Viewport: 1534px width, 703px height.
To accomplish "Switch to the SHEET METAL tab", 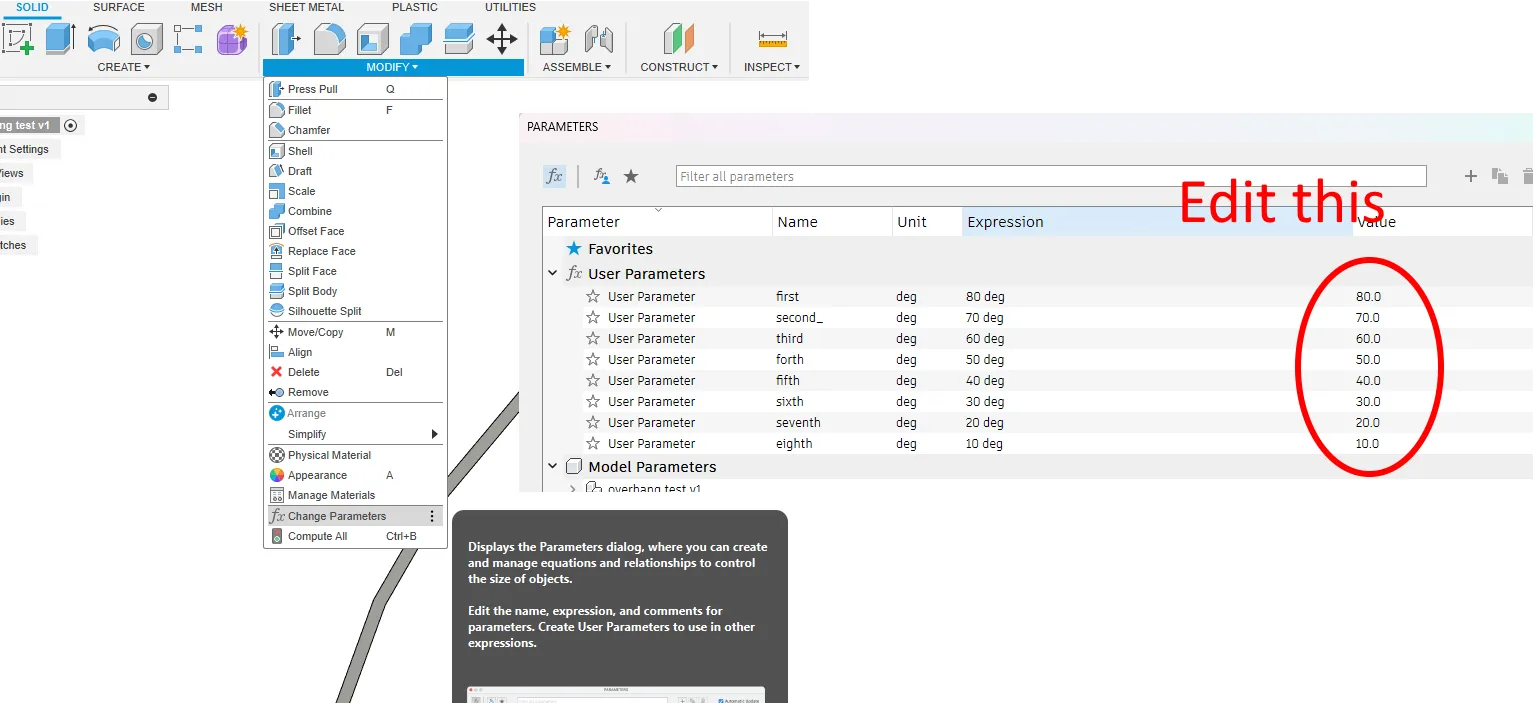I will tap(306, 7).
